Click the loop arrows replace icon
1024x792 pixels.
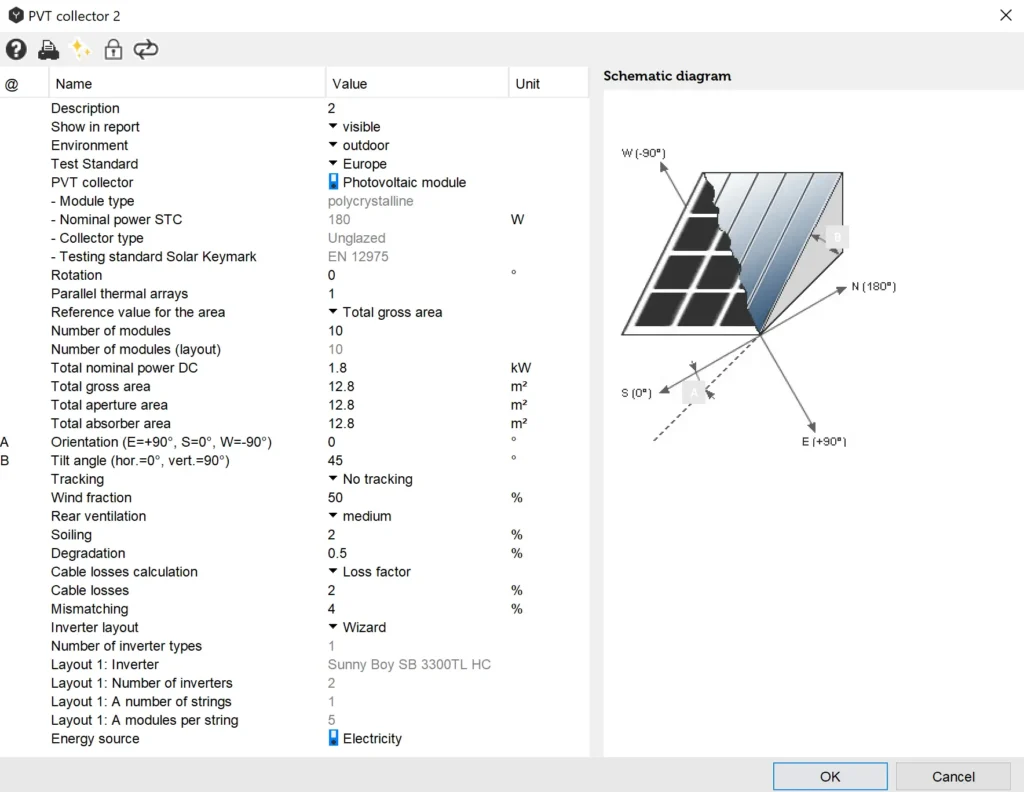click(146, 49)
